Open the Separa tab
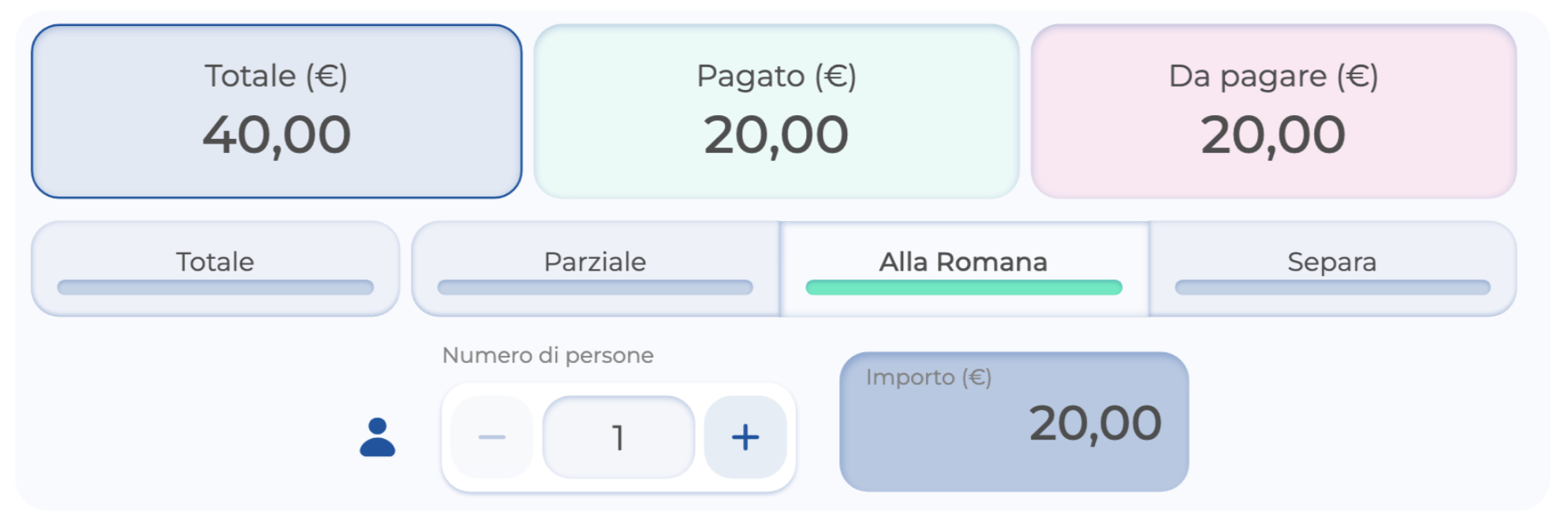 [x=1331, y=262]
